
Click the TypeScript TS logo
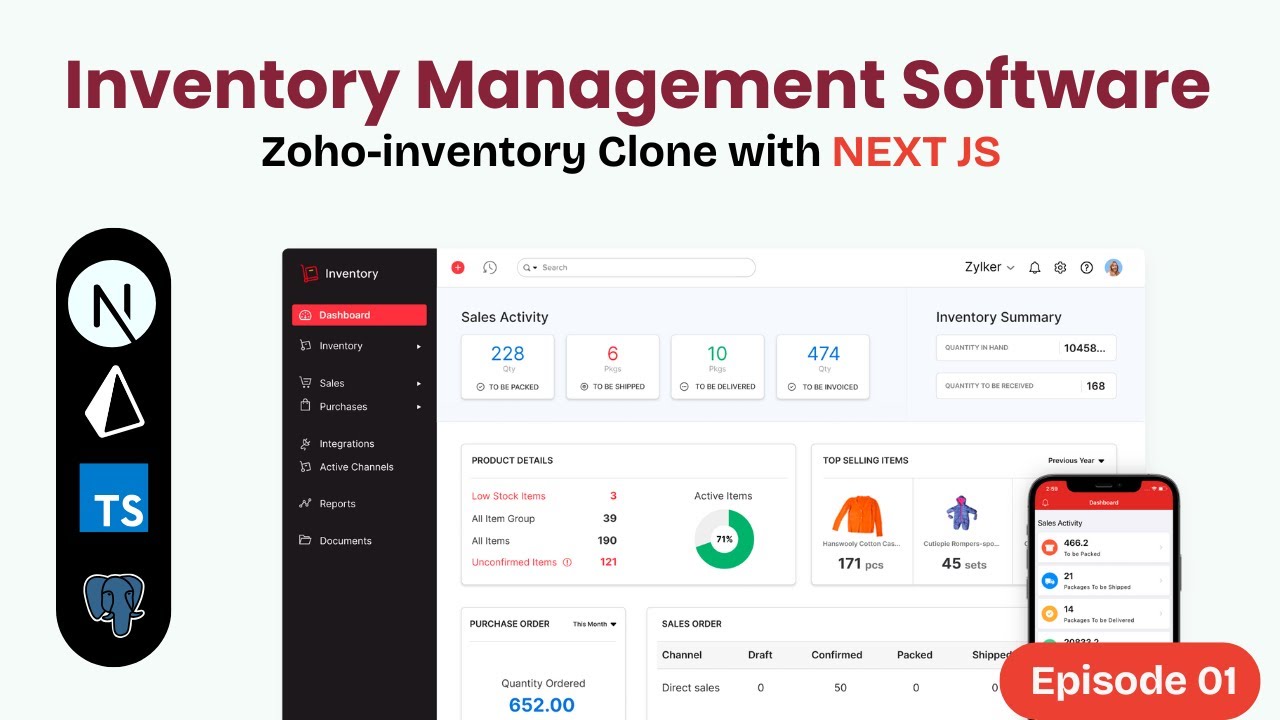click(113, 497)
